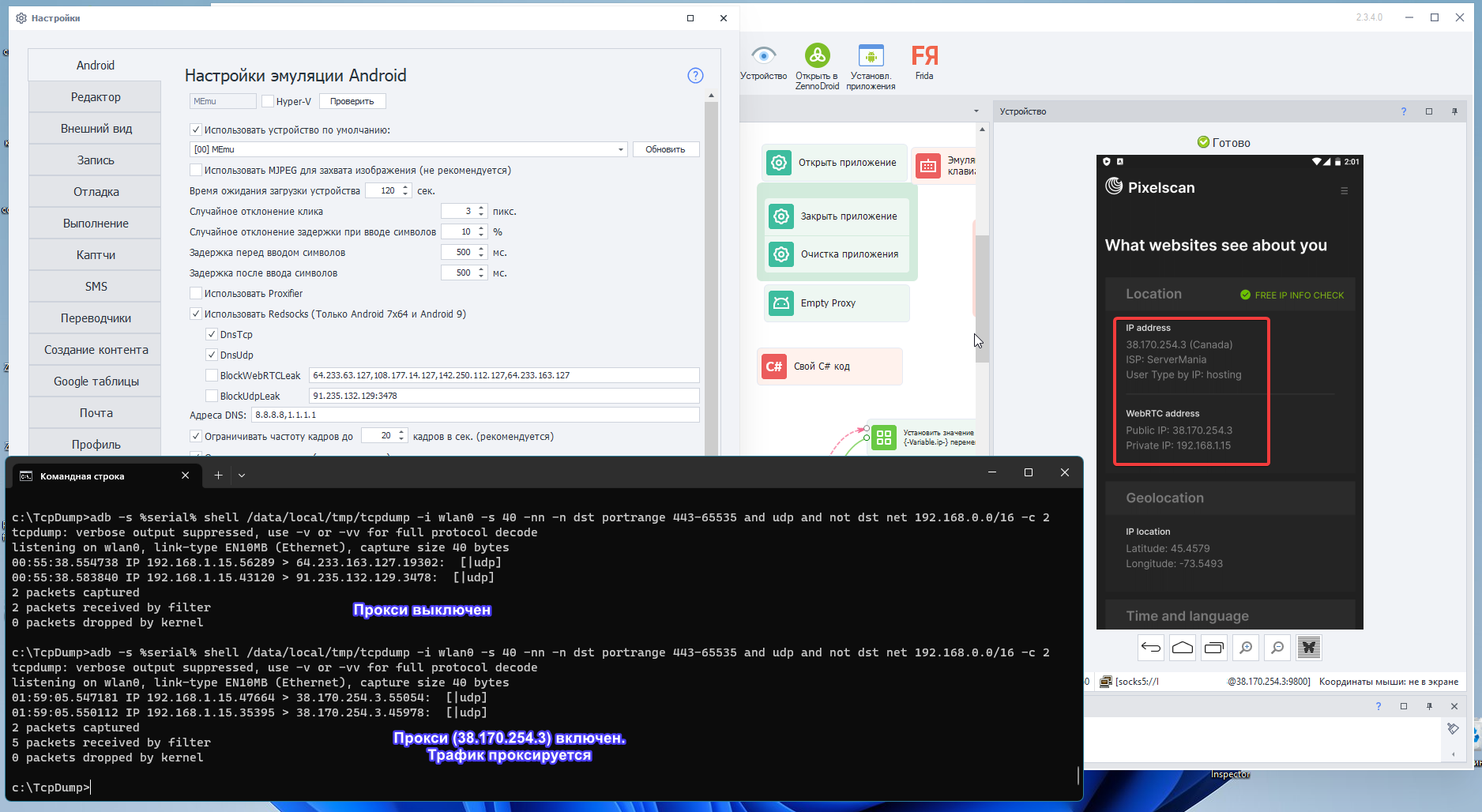Enable Использовать MJPEG для захвата изображения
Viewport: 1482px width, 812px height.
click(196, 170)
